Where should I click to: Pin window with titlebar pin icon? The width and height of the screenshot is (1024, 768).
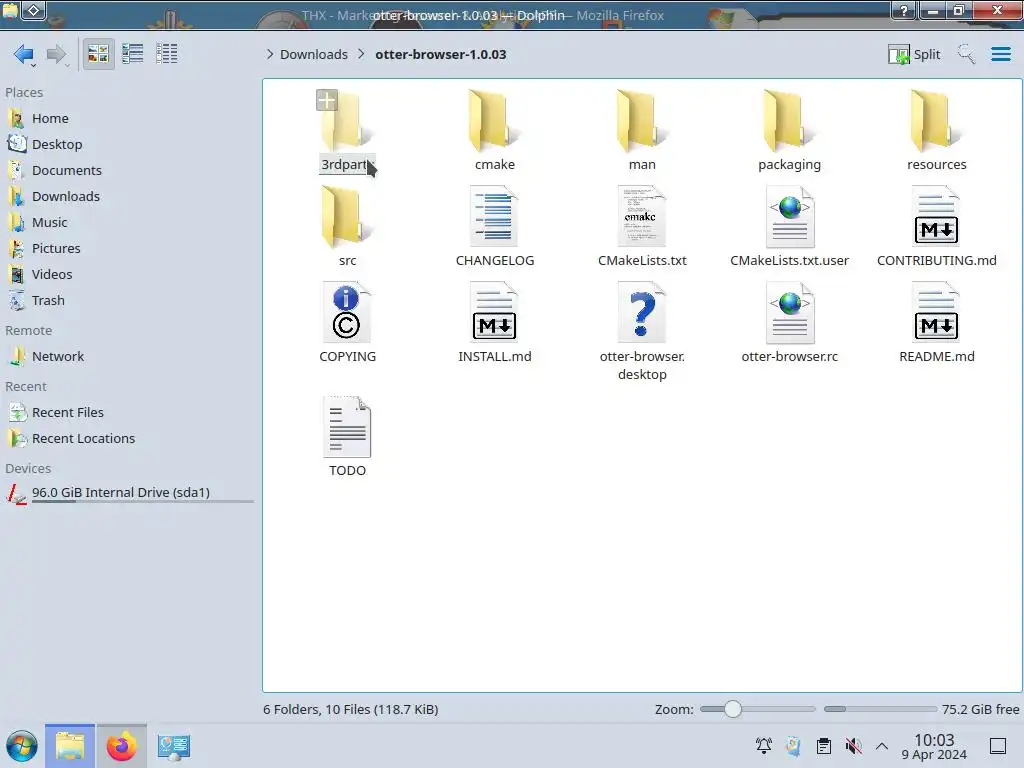pos(34,10)
